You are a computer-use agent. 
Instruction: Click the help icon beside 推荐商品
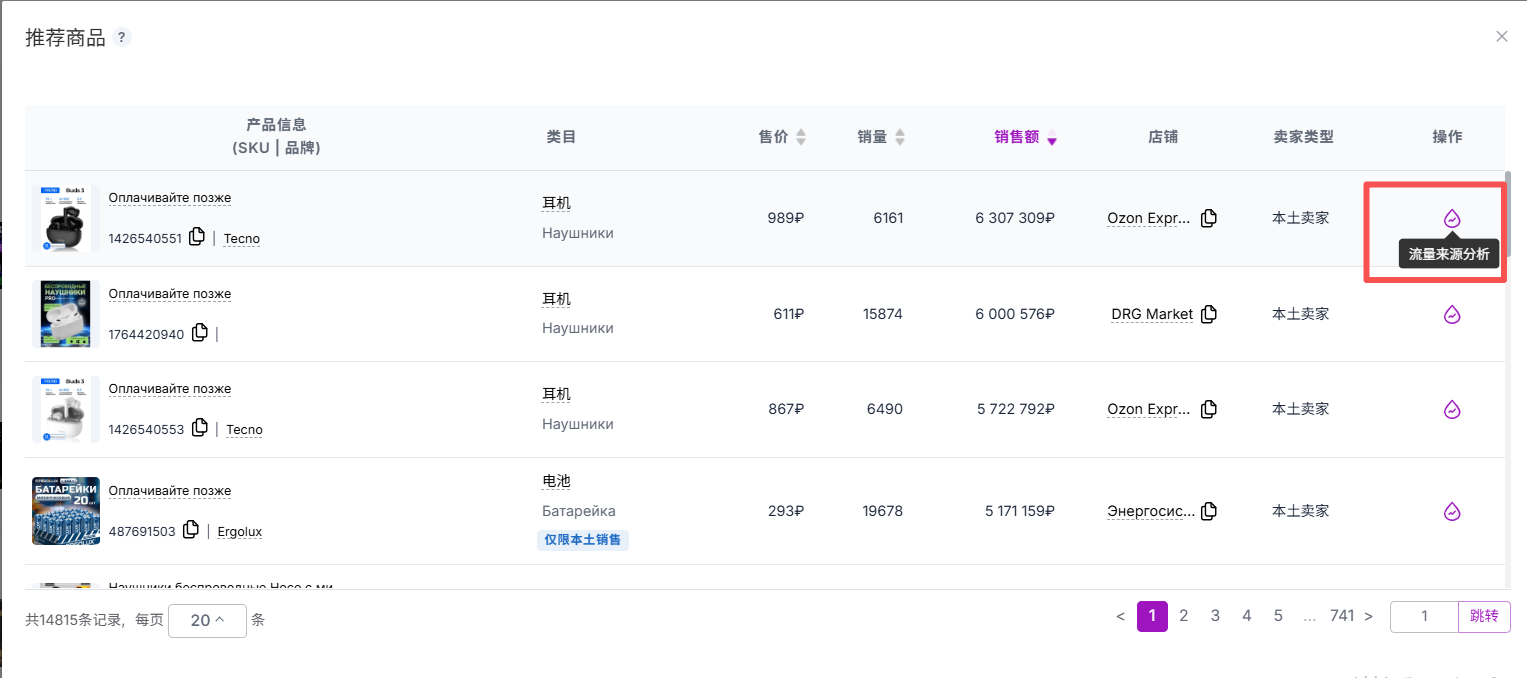tap(122, 38)
